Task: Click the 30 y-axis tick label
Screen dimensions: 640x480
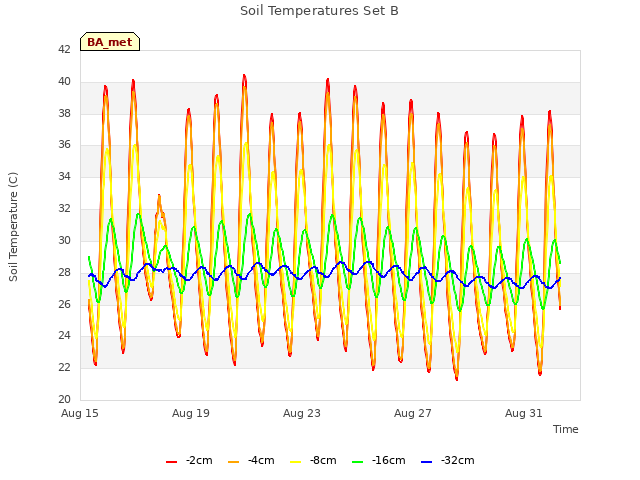Action: point(64,240)
